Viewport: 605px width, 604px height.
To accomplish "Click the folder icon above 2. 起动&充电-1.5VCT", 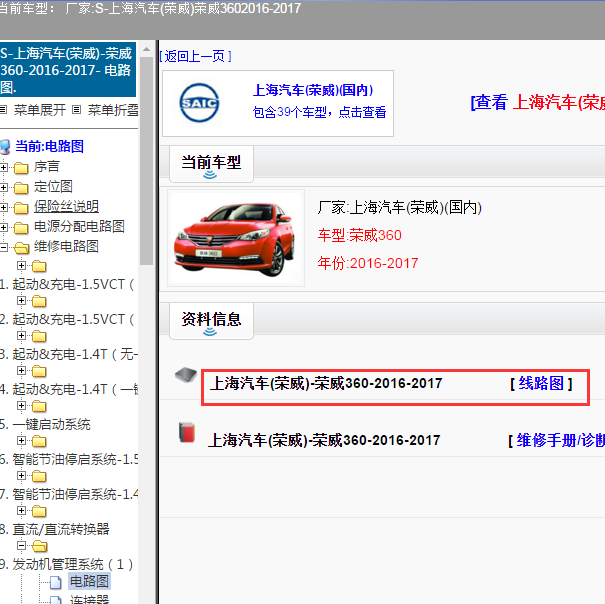I will pos(39,301).
